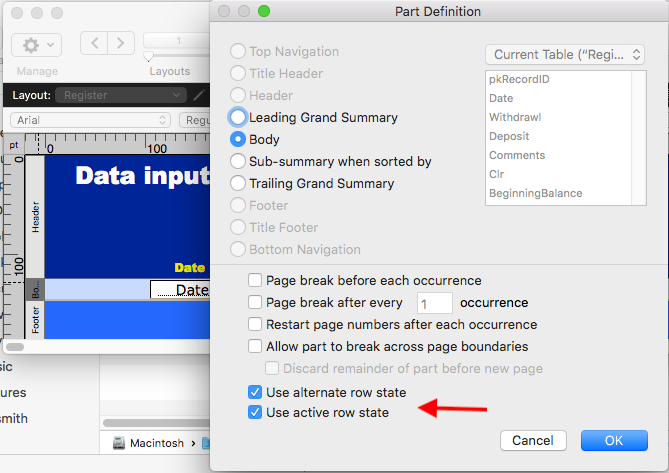Image resolution: width=669 pixels, height=473 pixels.
Task: Click the pt ruler units box
Action: pos(14,145)
